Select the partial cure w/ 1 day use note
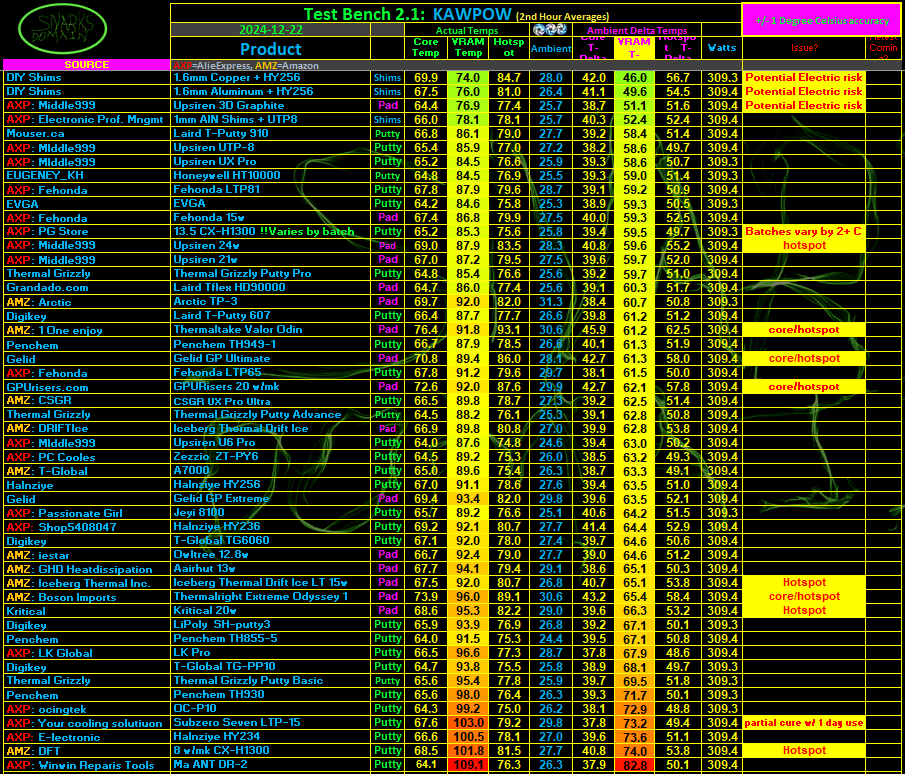905x774 pixels. pyautogui.click(x=804, y=723)
